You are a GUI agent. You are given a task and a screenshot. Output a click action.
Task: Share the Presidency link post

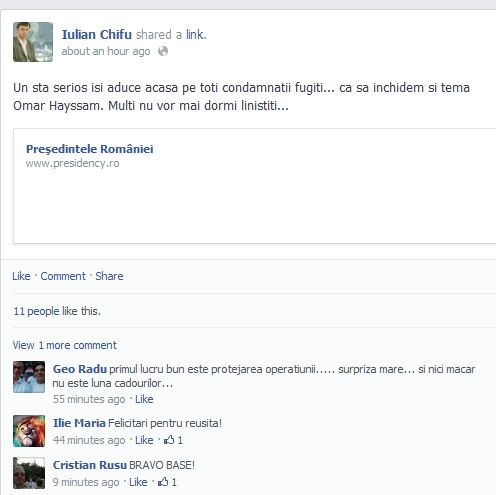point(109,276)
